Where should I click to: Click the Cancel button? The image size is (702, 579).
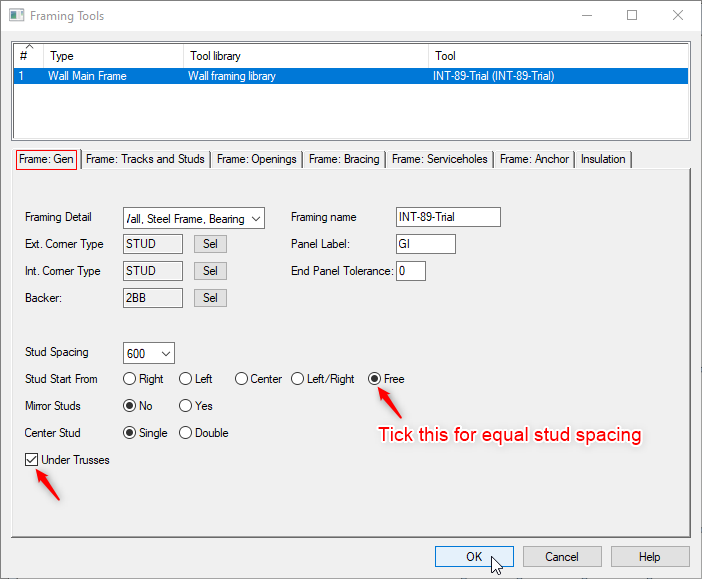point(561,557)
